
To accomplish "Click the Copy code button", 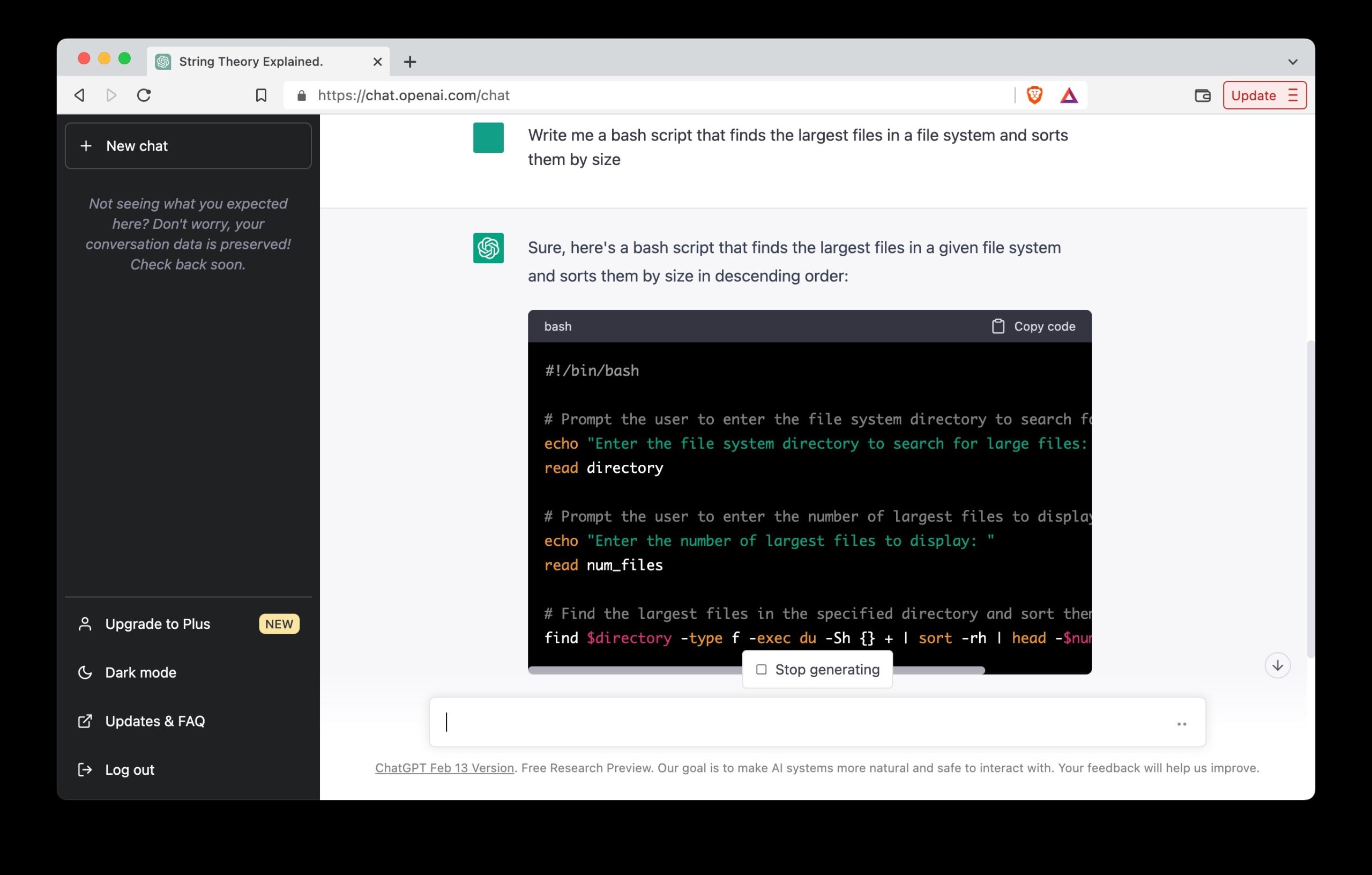I will tap(1033, 326).
